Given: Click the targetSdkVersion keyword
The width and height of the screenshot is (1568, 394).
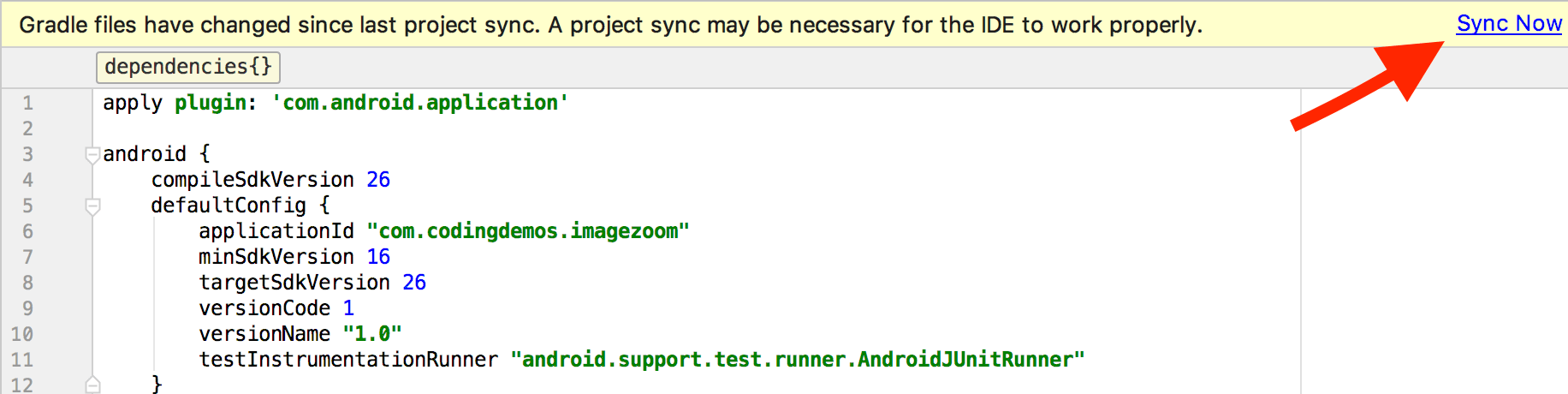Looking at the screenshot, I should [294, 283].
